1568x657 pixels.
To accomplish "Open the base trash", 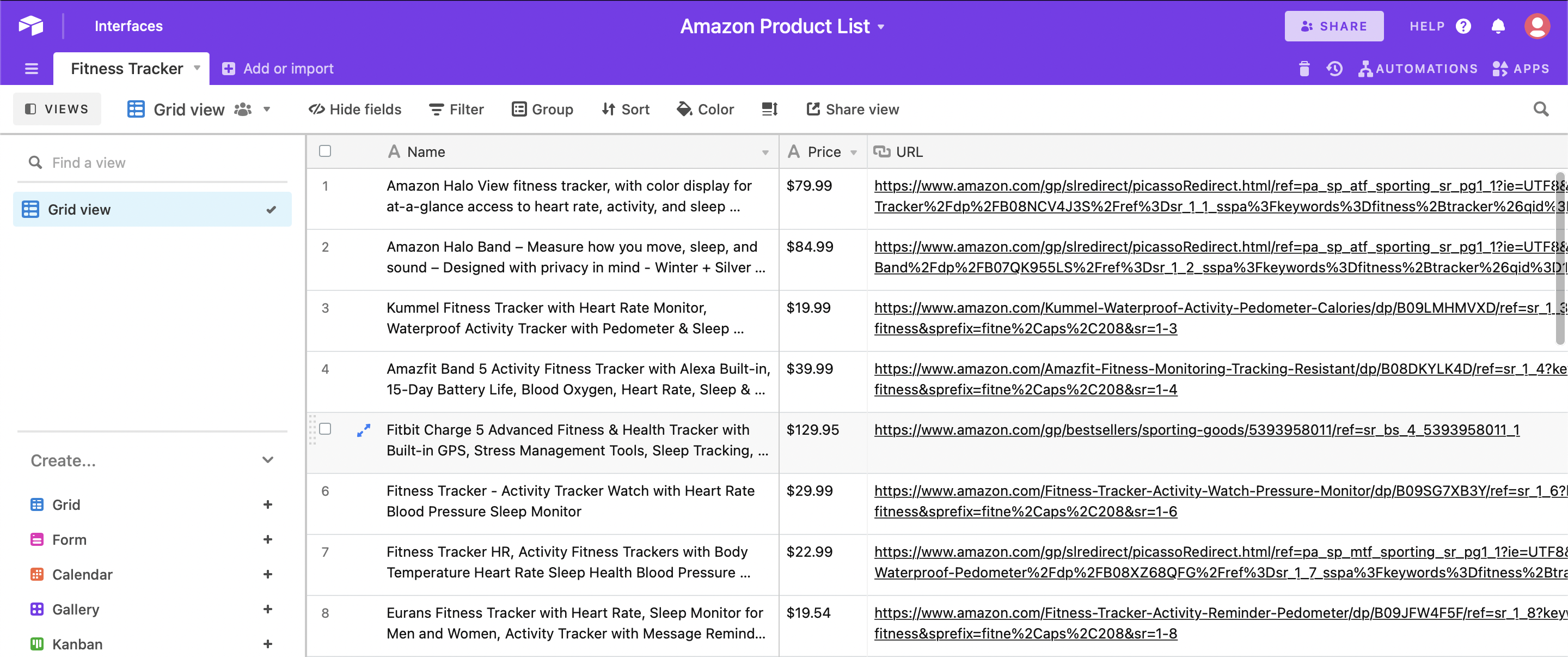I will click(1304, 68).
